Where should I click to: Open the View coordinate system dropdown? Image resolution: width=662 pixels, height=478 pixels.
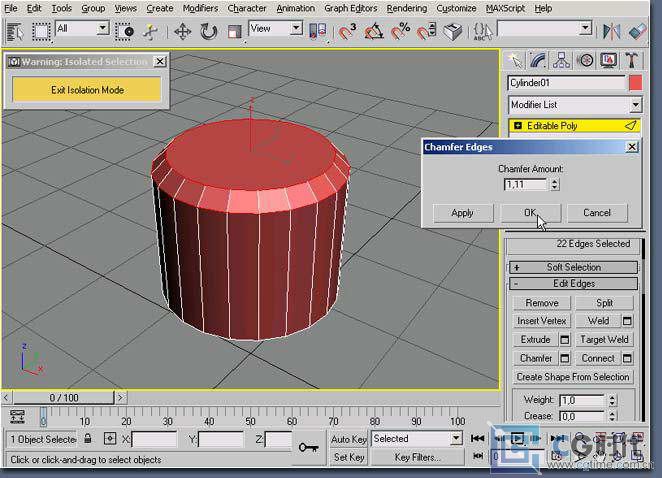tap(275, 29)
